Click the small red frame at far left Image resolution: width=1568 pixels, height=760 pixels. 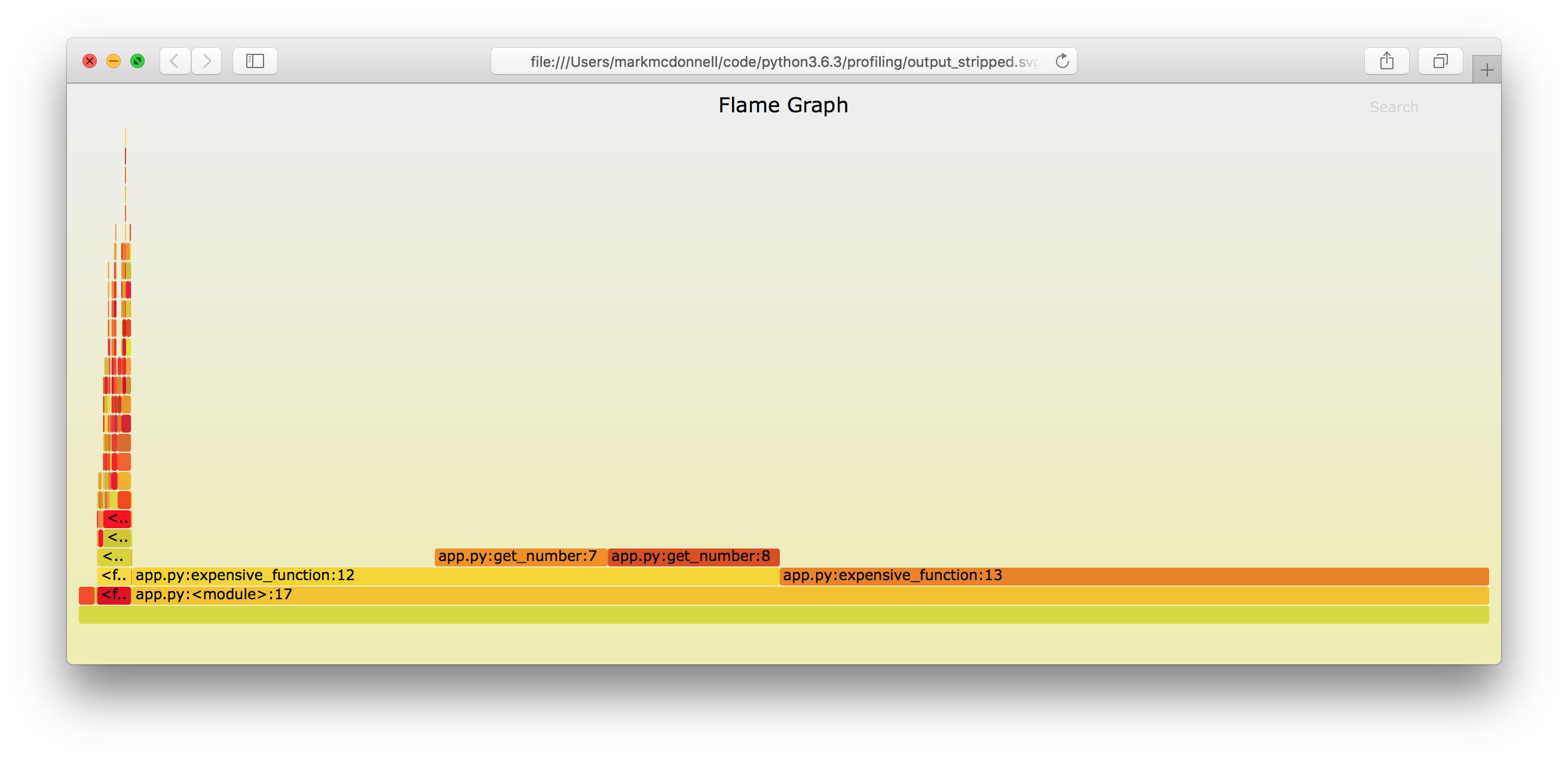87,595
